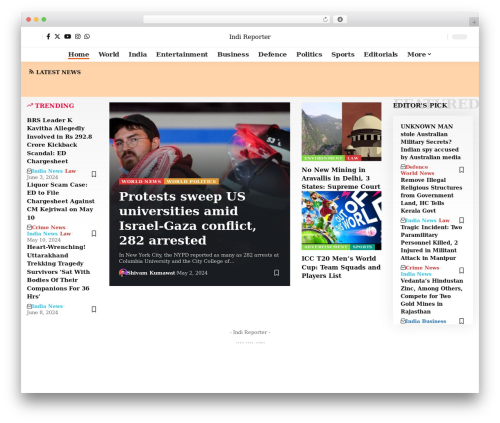Bookmark the Protests sweep US universities story
The height and width of the screenshot is (423, 500).
pos(276,273)
